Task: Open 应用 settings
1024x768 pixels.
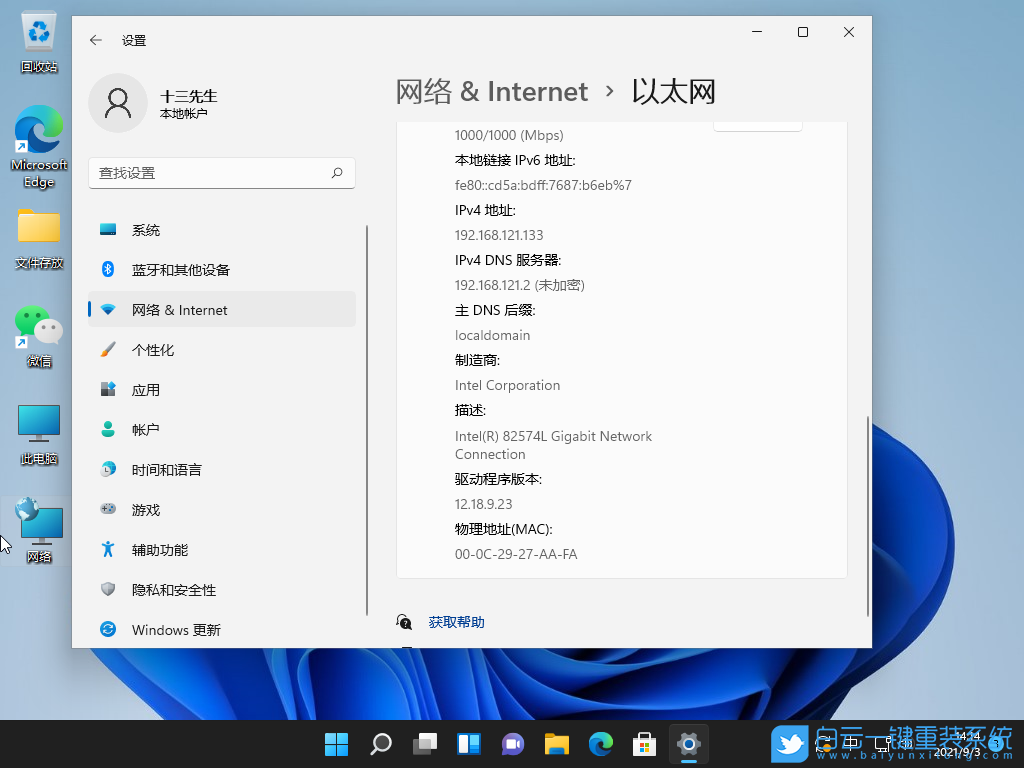Action: pyautogui.click(x=146, y=389)
